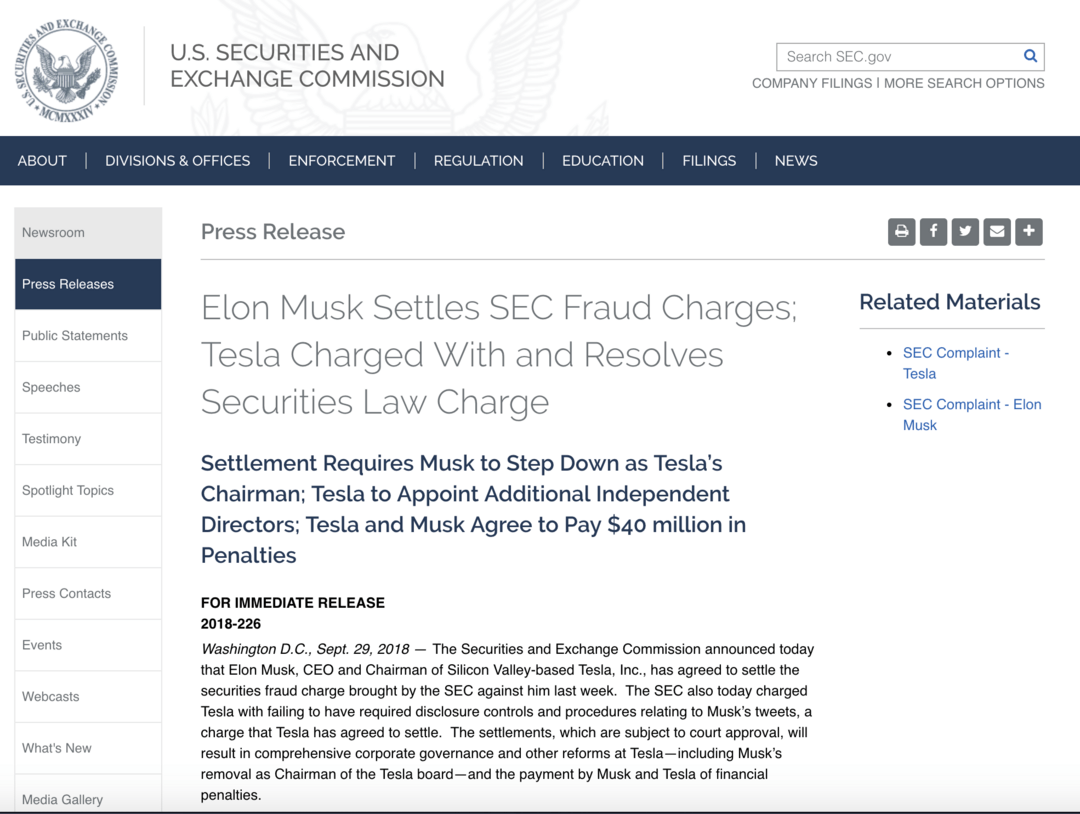
Task: Focus the Search SEC.gov field
Action: [x=910, y=56]
